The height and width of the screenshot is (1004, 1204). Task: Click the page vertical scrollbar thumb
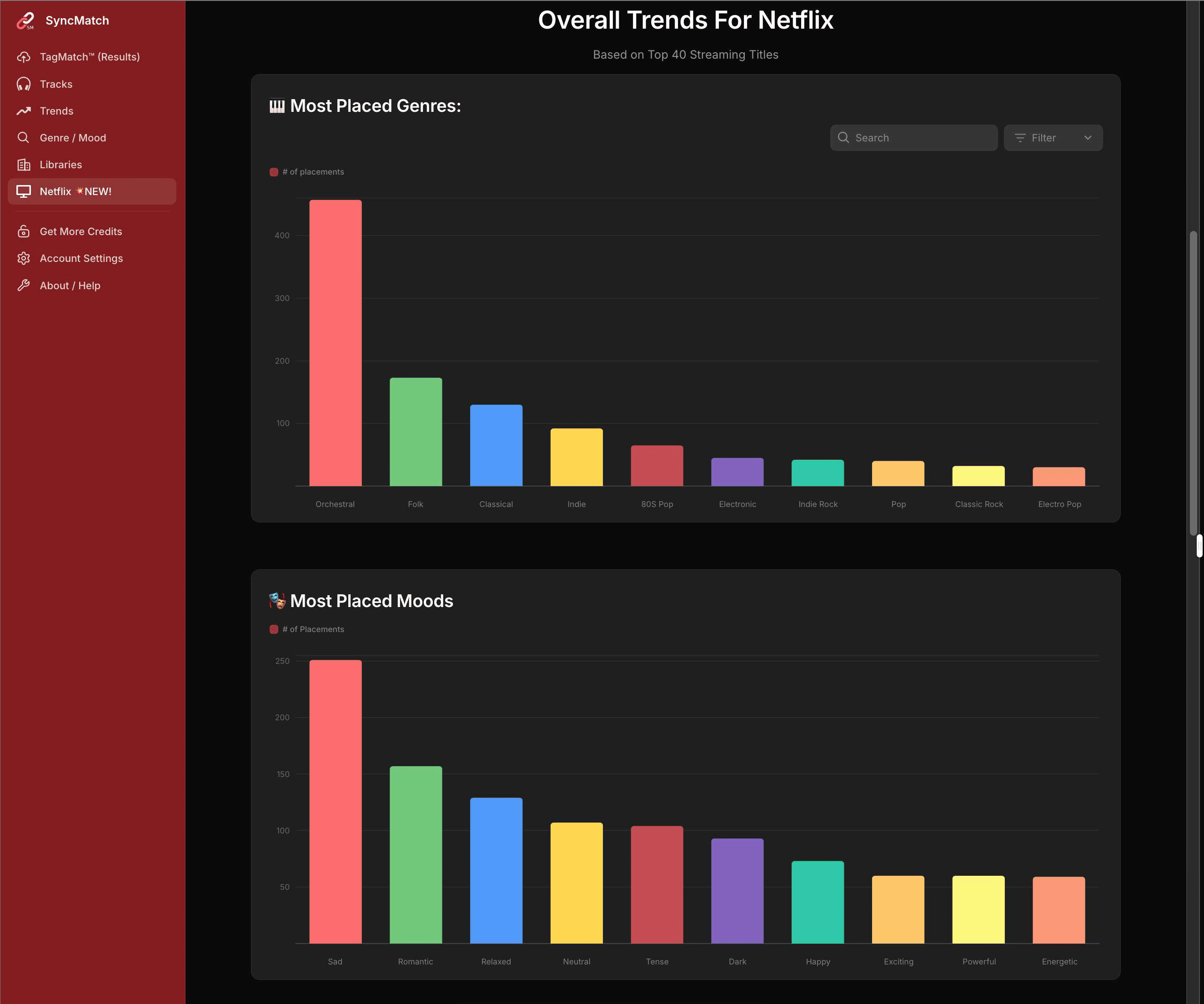point(1194,383)
